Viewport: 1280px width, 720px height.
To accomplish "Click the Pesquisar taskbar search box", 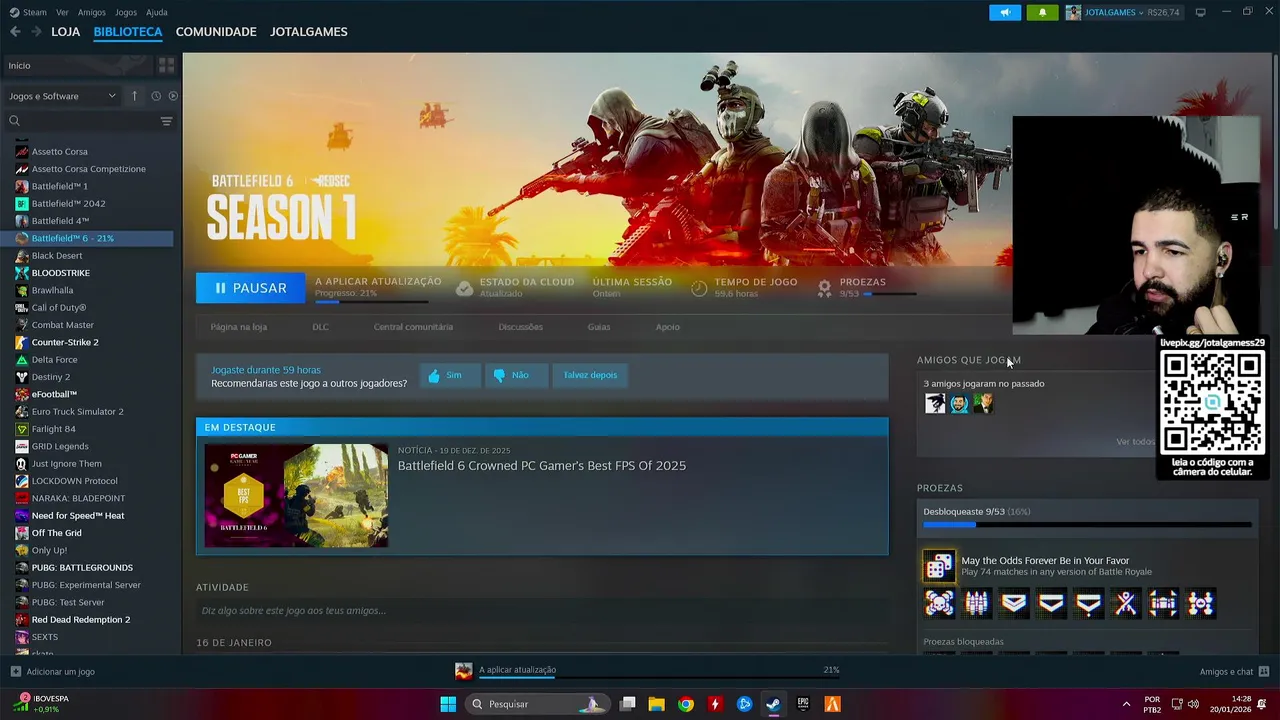I will tap(537, 704).
